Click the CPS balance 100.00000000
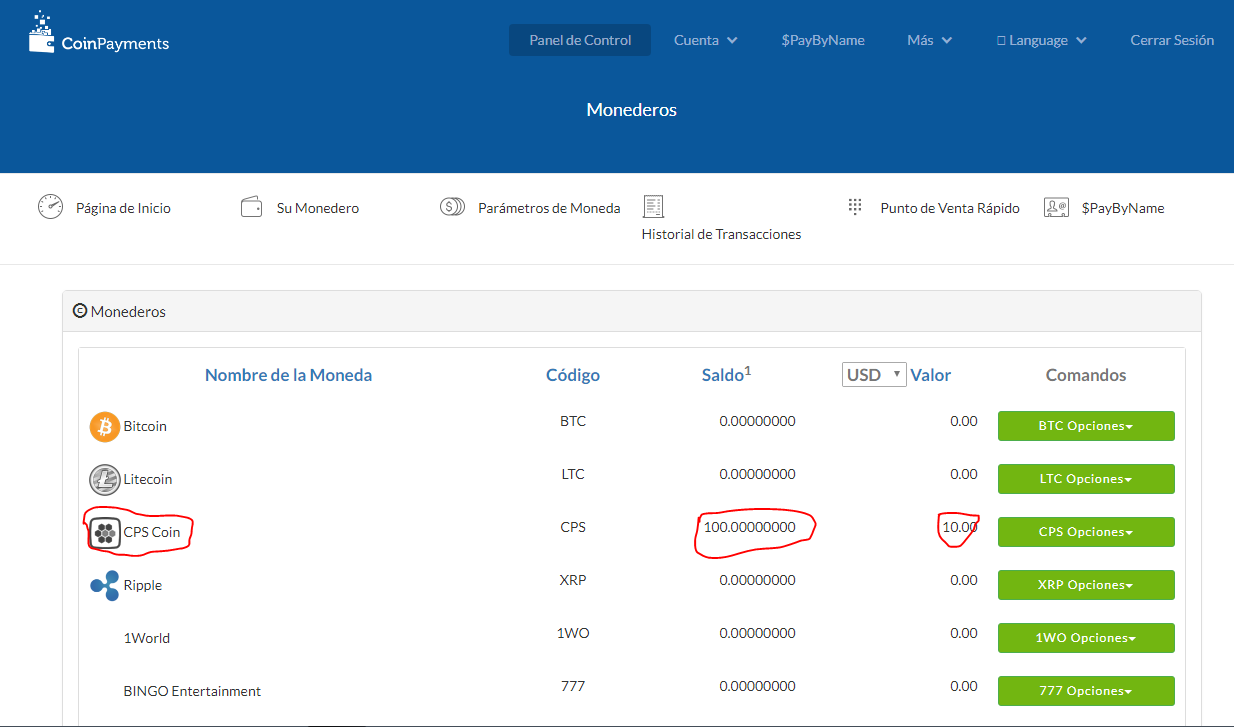This screenshot has width=1234, height=727. [750, 527]
